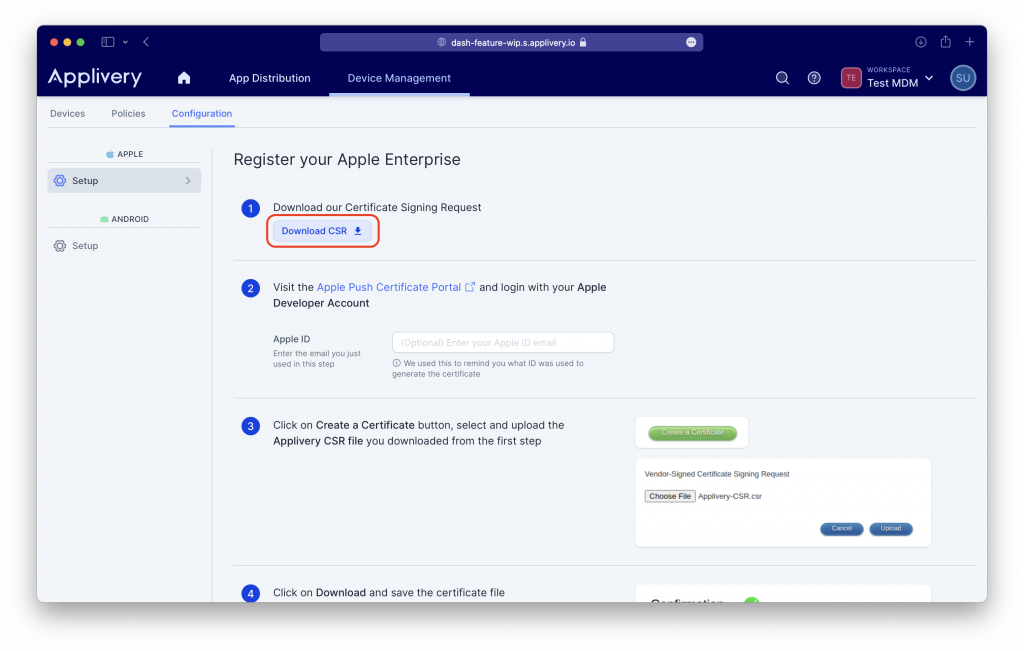Click Upload in the example image
Viewport: 1024px width, 651px height.
click(891, 529)
